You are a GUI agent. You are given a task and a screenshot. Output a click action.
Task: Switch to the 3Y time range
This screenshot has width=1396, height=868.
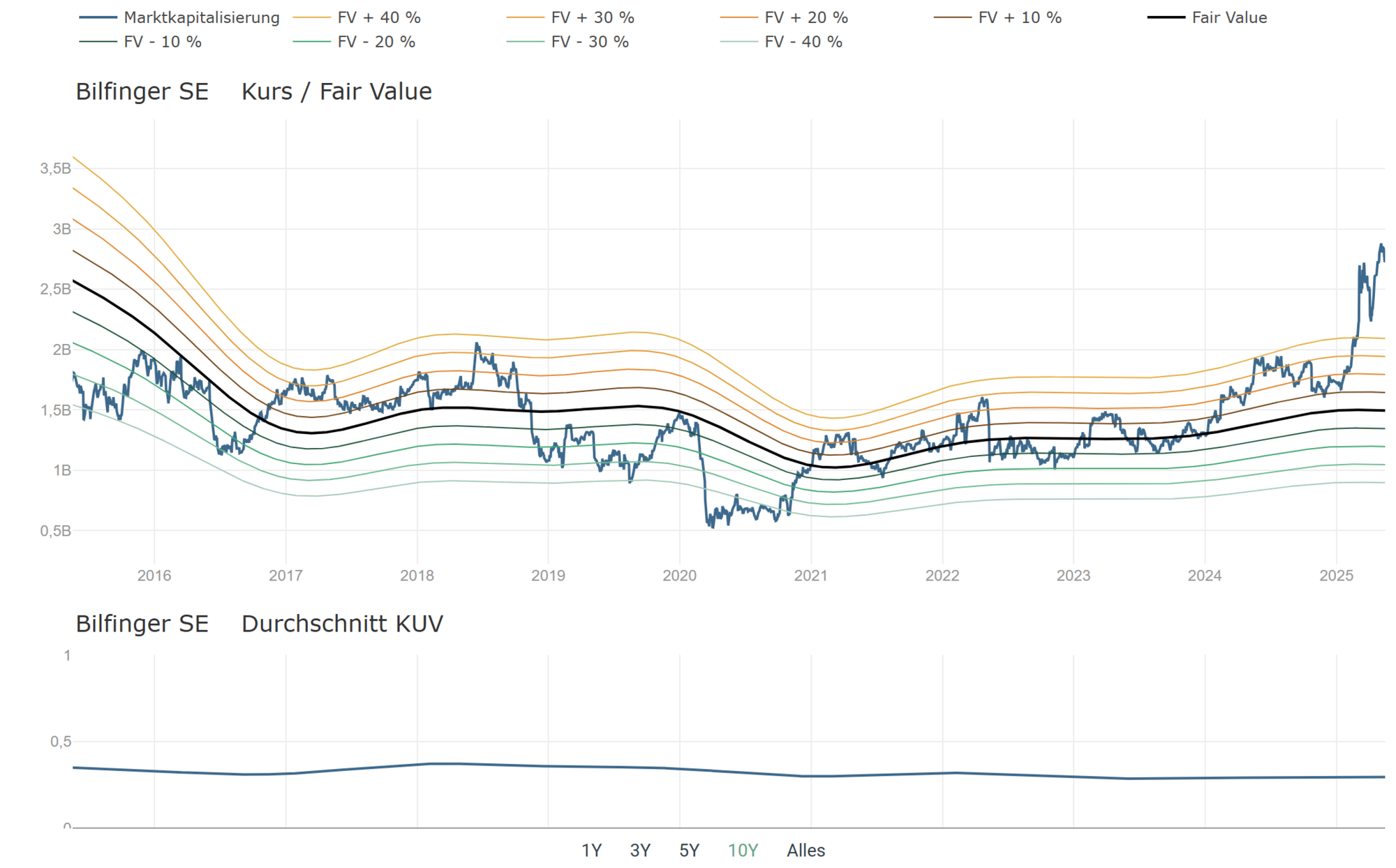coord(640,851)
